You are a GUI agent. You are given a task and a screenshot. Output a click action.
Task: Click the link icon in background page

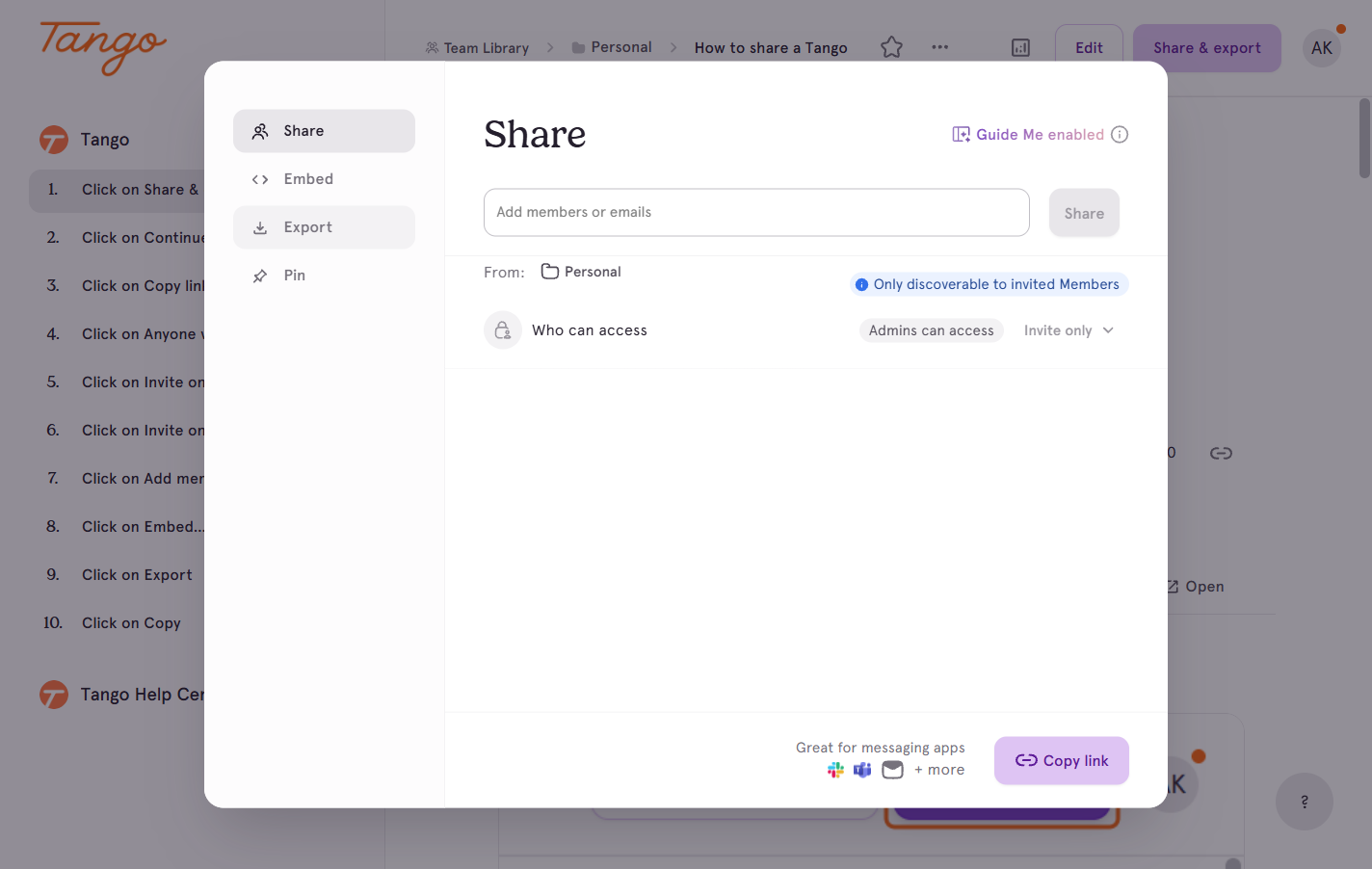1222,453
